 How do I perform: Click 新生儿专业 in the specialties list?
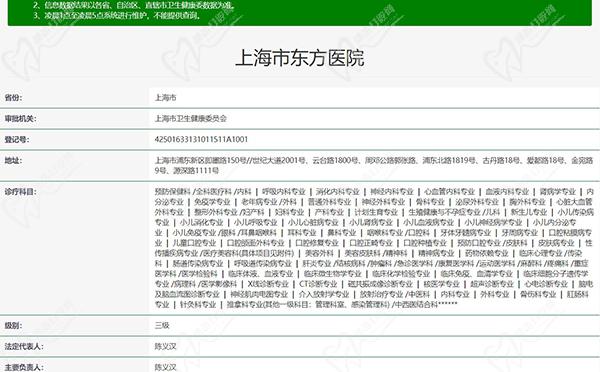(x=529, y=212)
